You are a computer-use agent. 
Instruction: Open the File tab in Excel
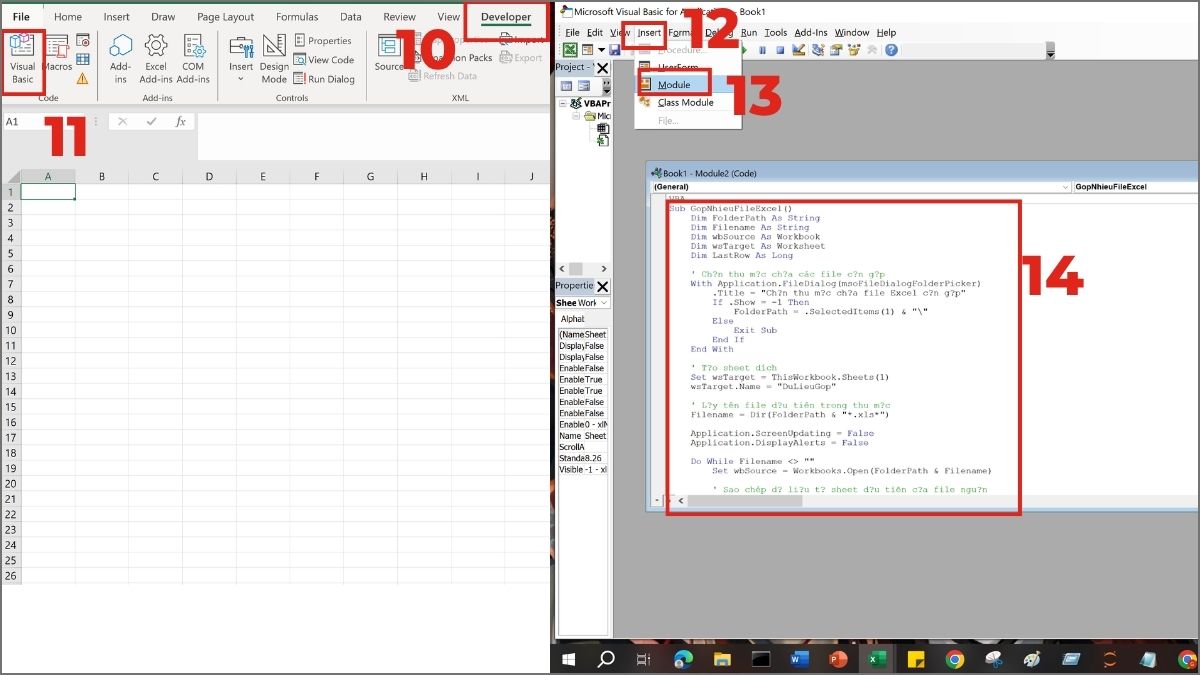21,17
